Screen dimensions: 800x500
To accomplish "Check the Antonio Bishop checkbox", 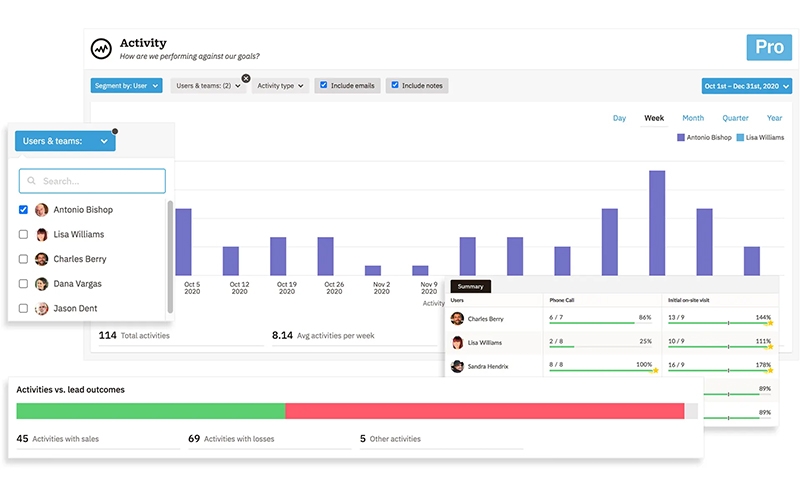I will (x=23, y=210).
